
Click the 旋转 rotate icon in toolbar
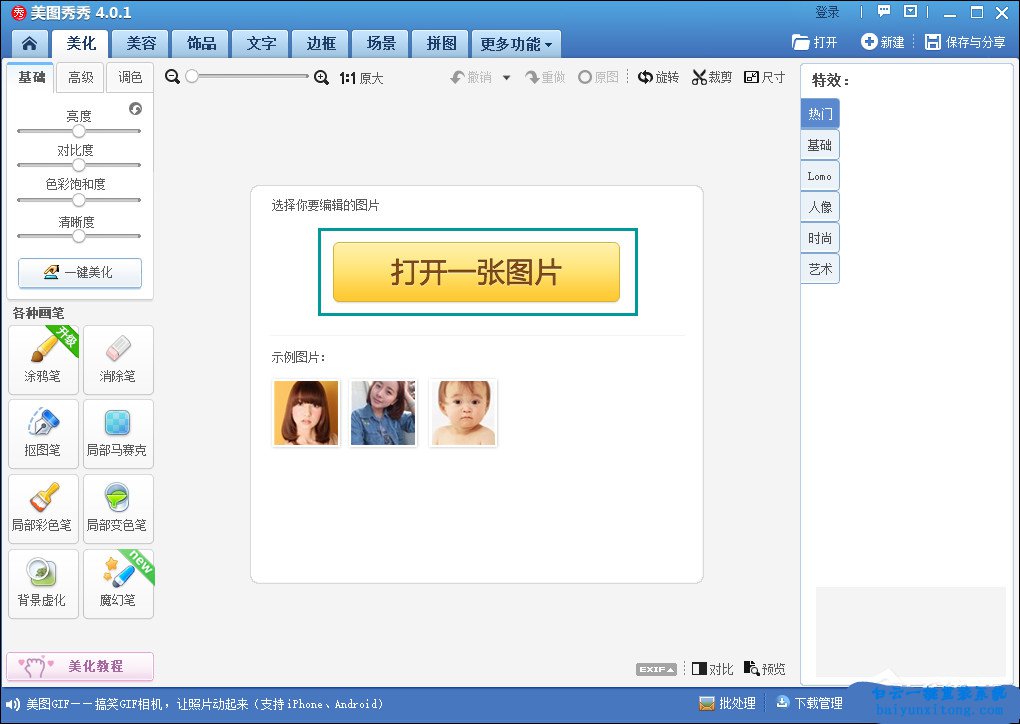click(645, 78)
